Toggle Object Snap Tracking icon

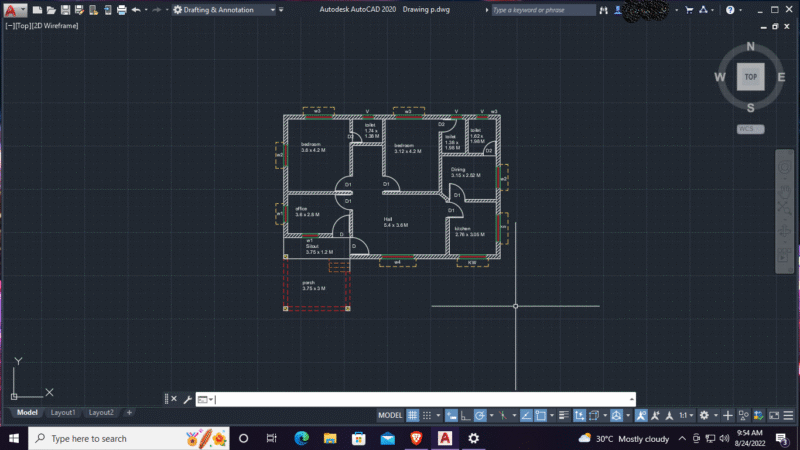[x=526, y=415]
